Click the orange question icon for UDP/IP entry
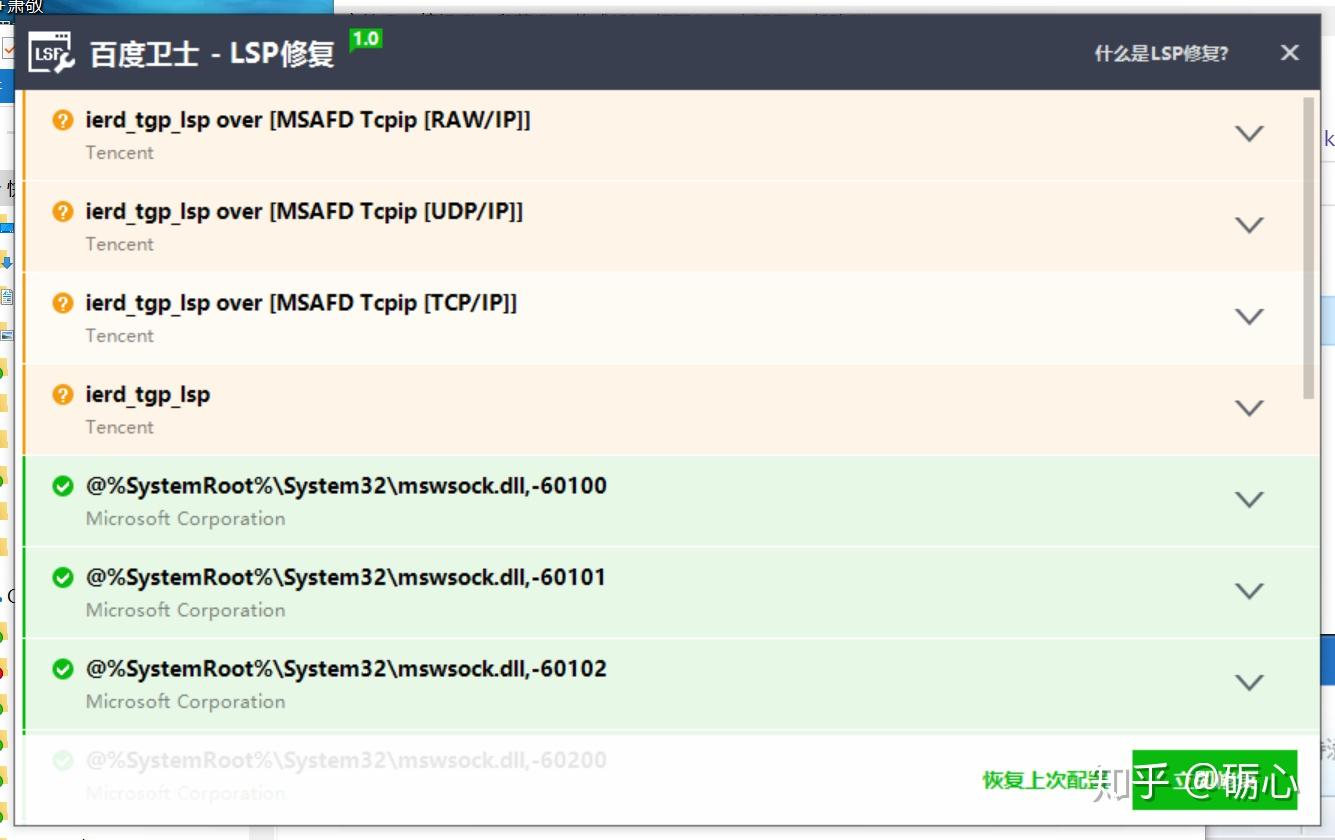 [63, 212]
